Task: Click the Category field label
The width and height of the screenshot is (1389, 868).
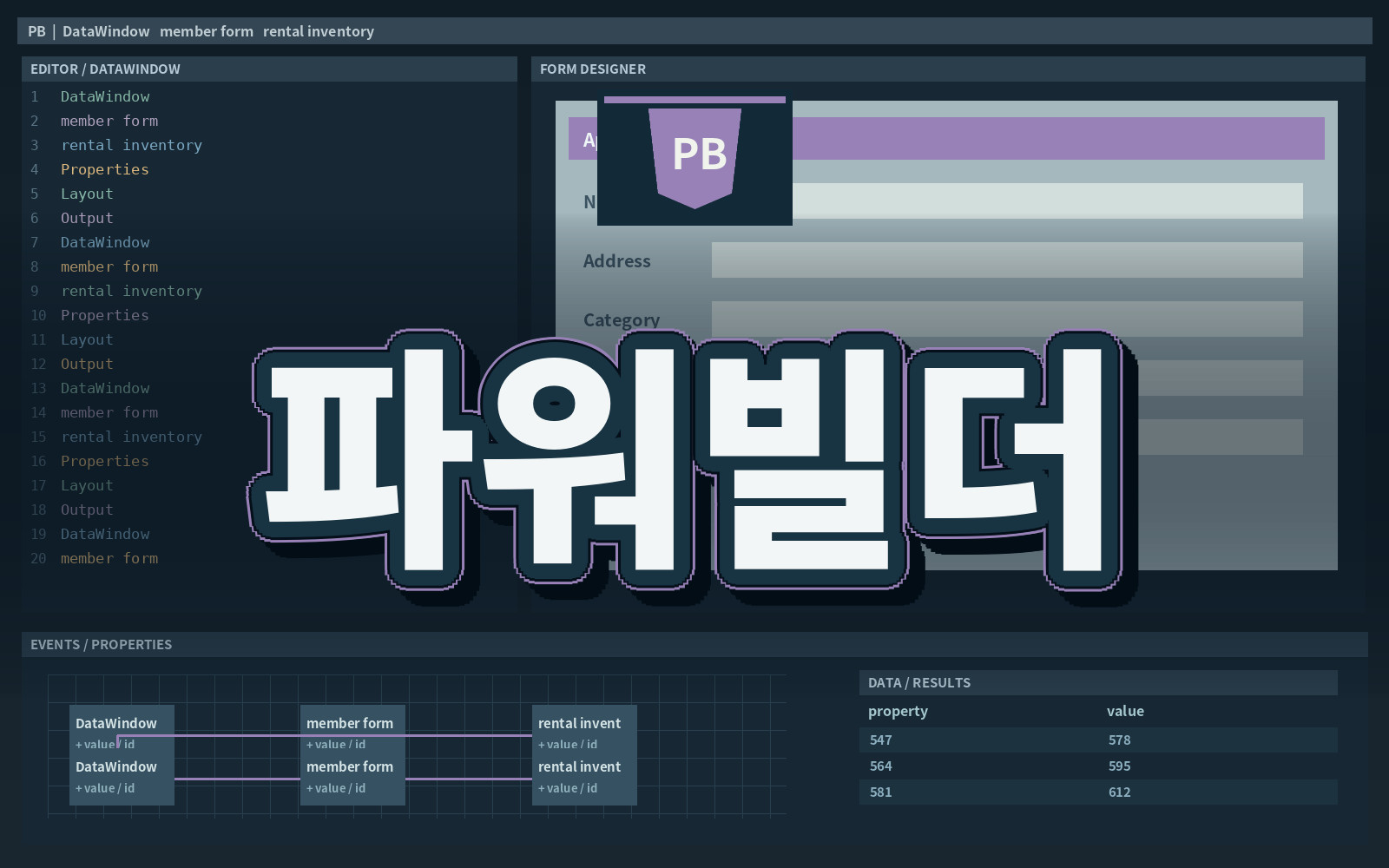Action: (x=622, y=319)
